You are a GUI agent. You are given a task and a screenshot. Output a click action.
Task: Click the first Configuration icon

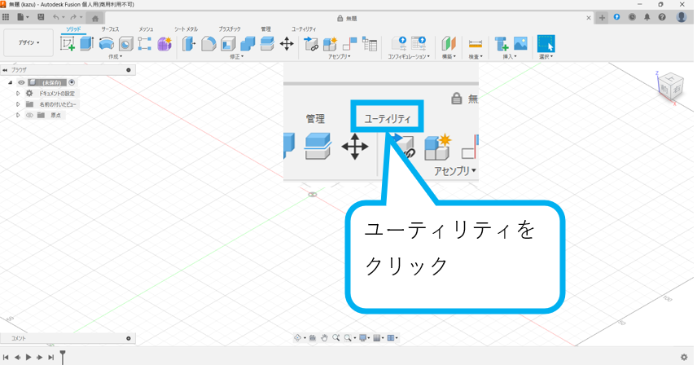[x=399, y=44]
